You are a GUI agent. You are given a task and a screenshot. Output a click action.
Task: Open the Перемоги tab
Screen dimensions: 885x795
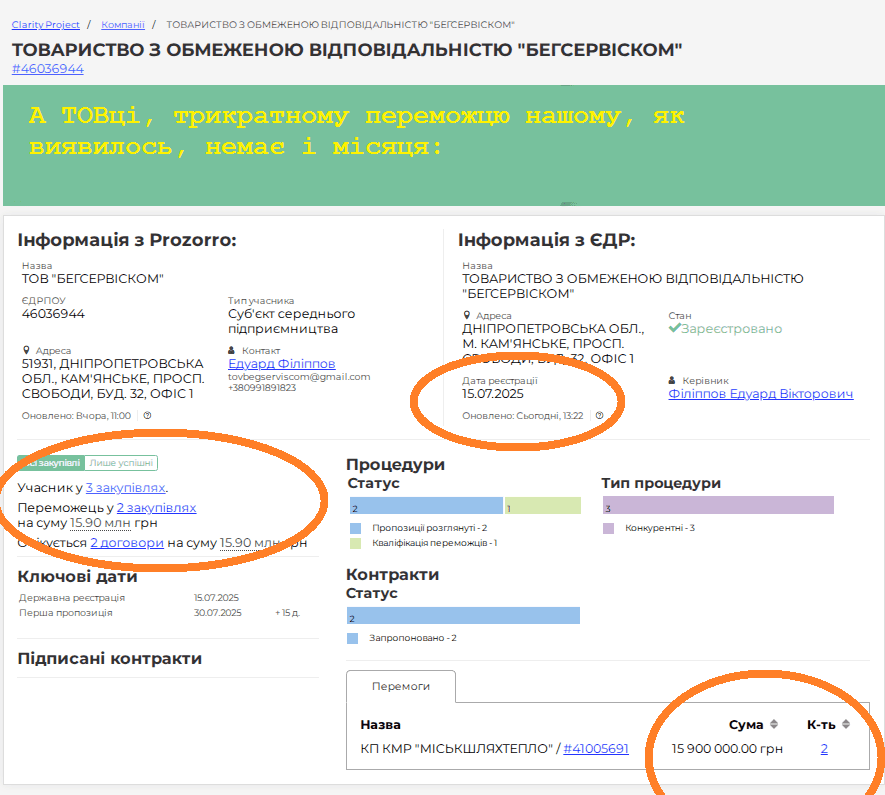coord(400,687)
